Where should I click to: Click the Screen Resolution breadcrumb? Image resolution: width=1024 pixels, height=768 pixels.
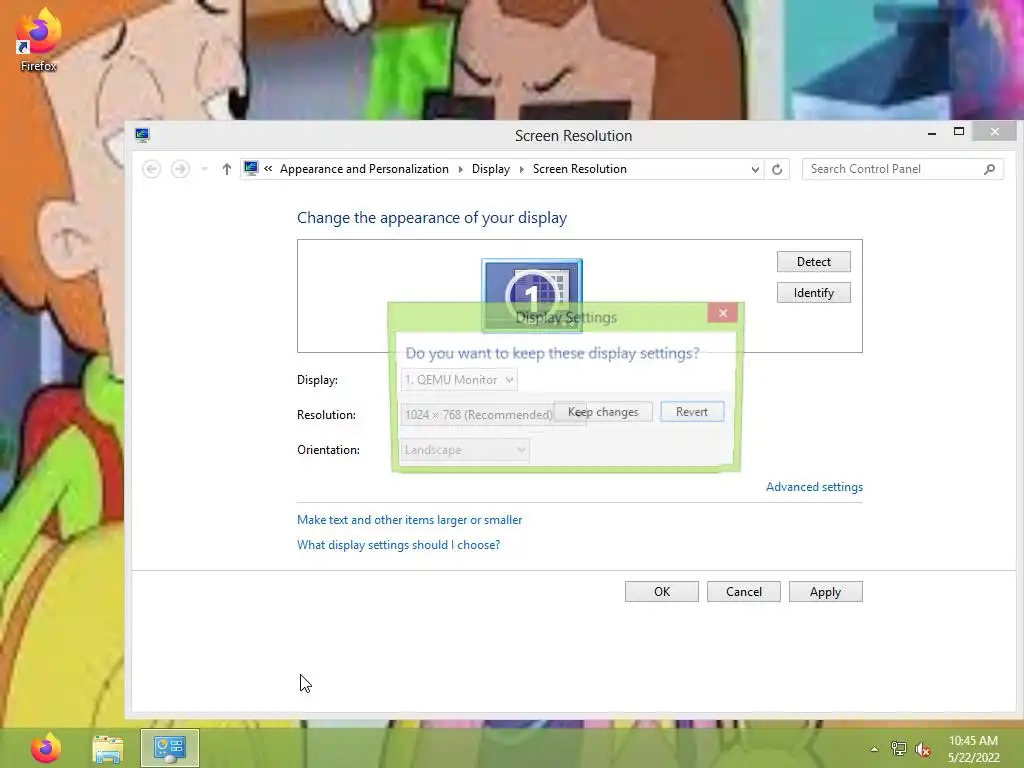pos(580,169)
